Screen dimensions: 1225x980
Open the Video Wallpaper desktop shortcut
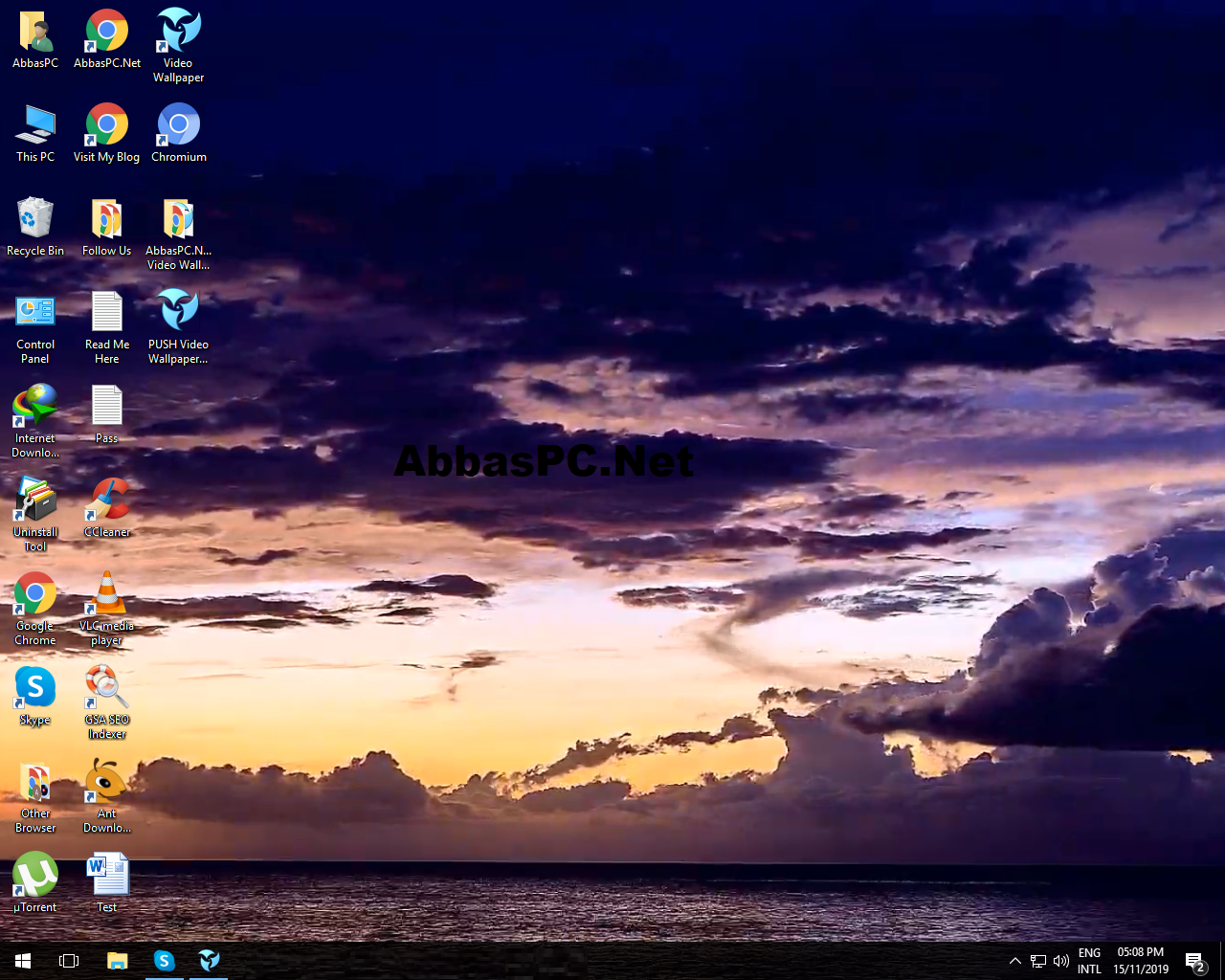click(x=178, y=46)
